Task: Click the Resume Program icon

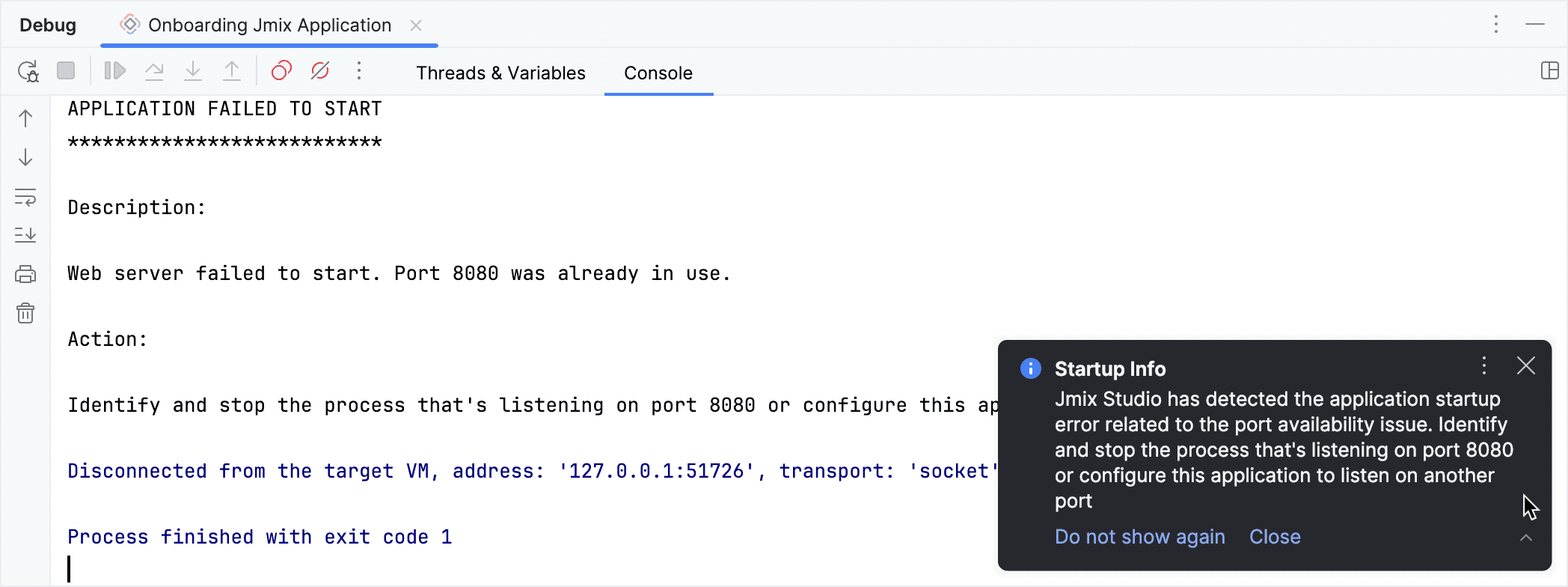Action: click(x=114, y=71)
